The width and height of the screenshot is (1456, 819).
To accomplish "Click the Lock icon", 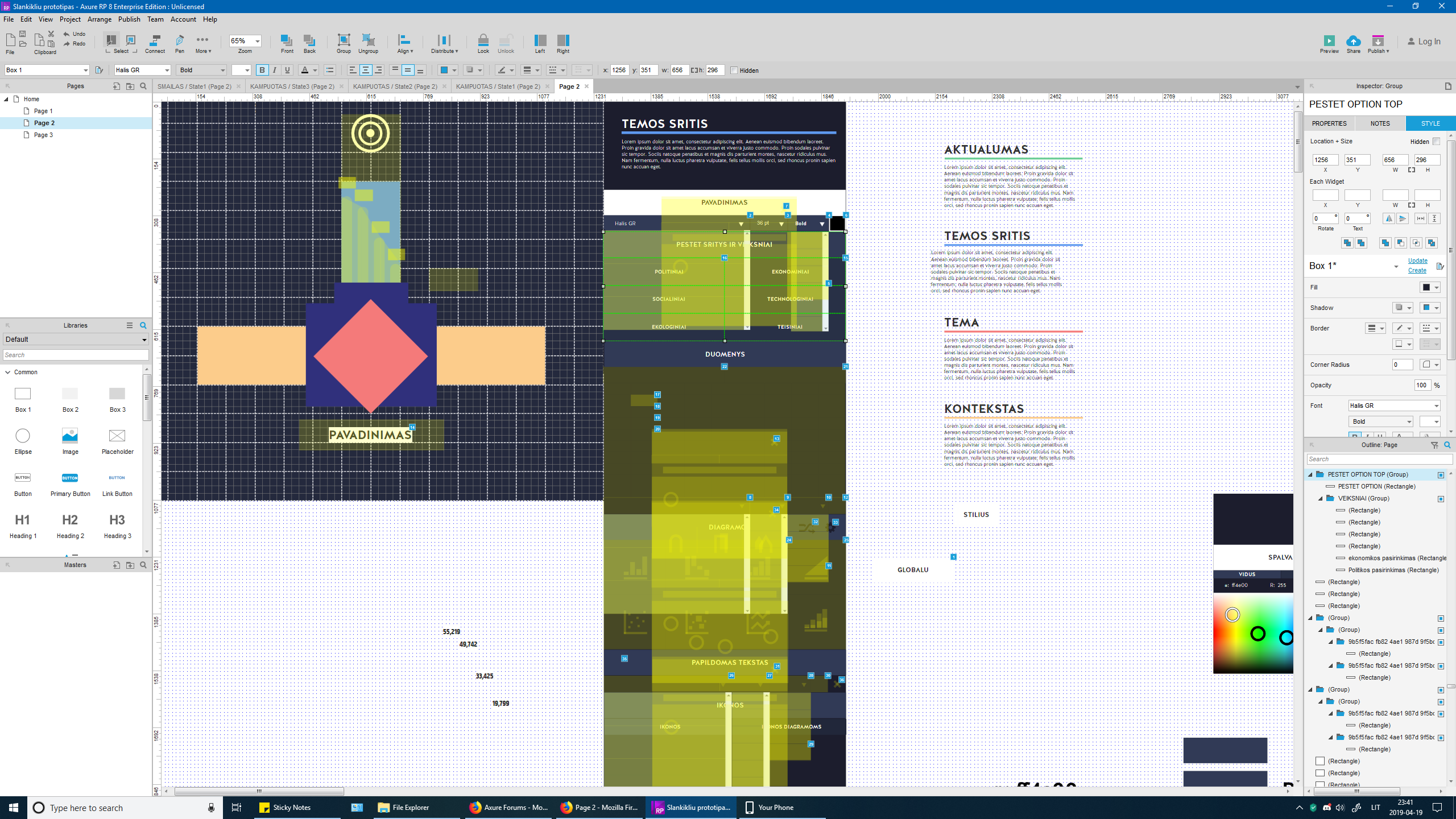I will (483, 40).
